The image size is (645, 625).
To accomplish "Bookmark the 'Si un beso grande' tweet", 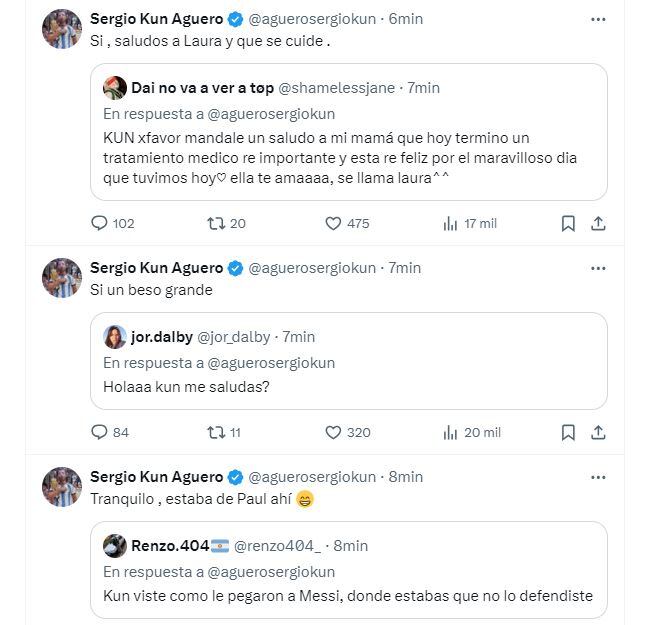I will pos(567,432).
